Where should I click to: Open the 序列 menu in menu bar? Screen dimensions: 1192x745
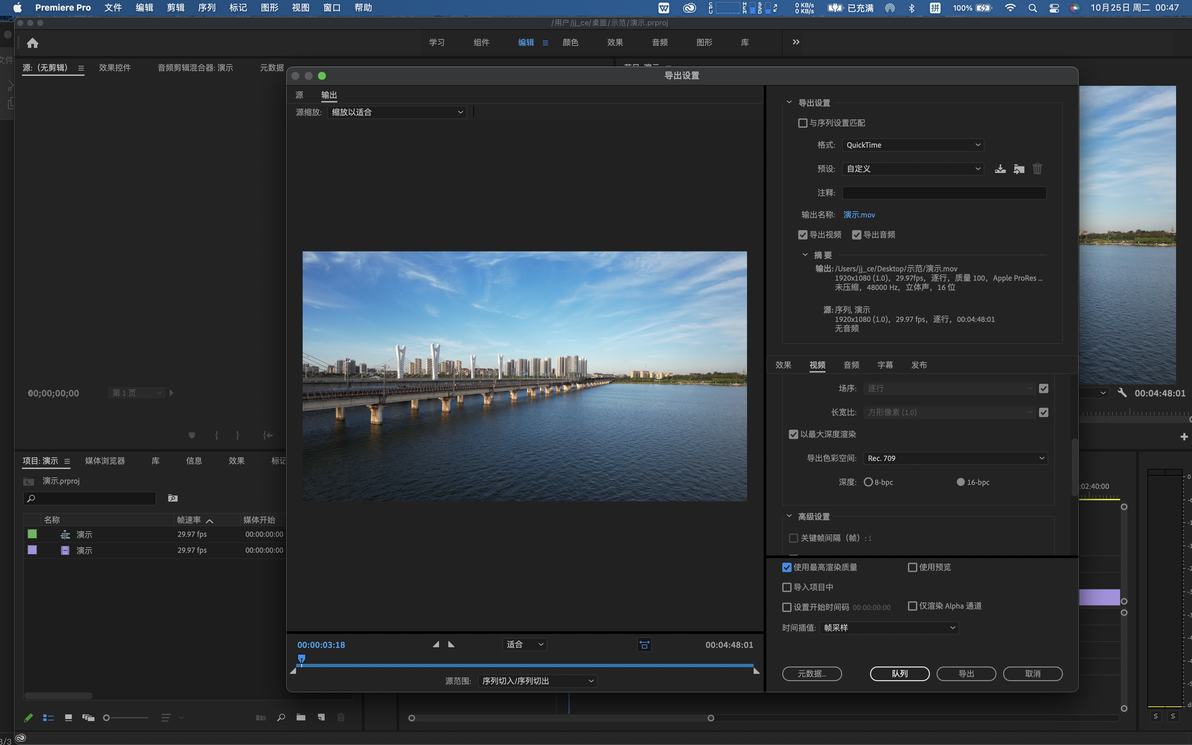pyautogui.click(x=207, y=8)
